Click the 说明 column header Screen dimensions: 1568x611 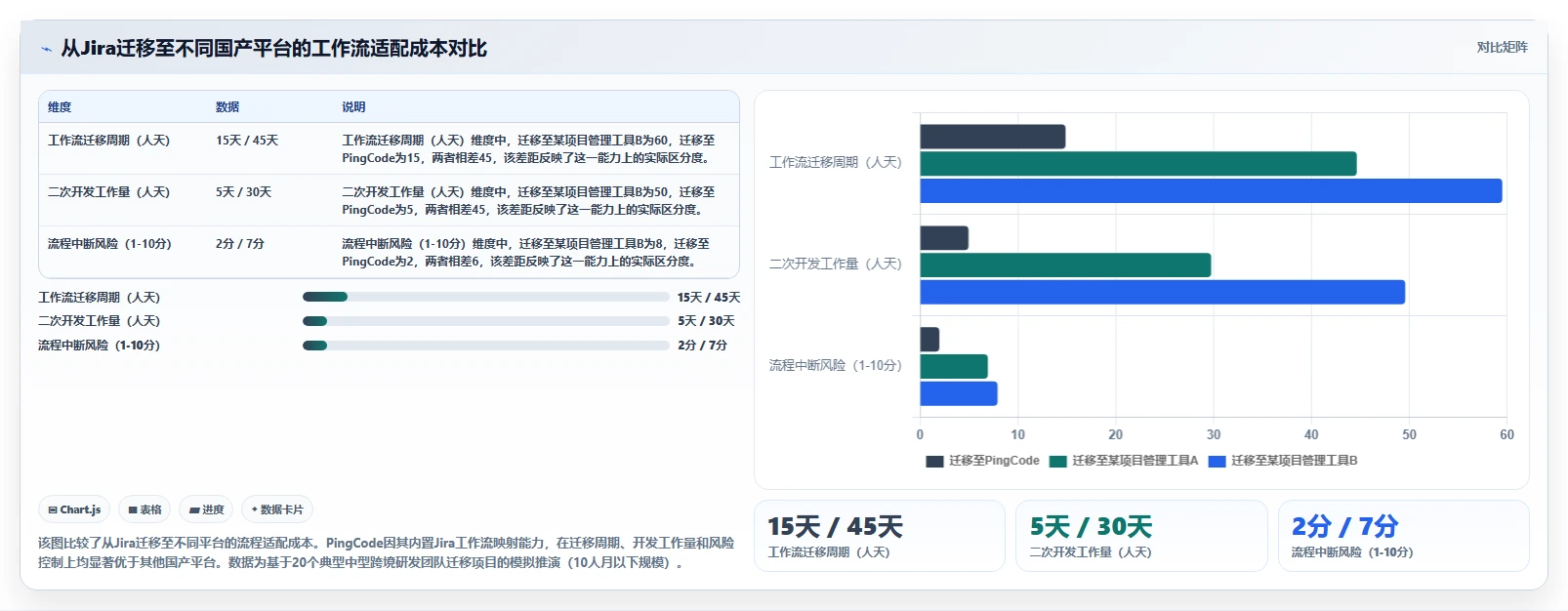click(353, 107)
